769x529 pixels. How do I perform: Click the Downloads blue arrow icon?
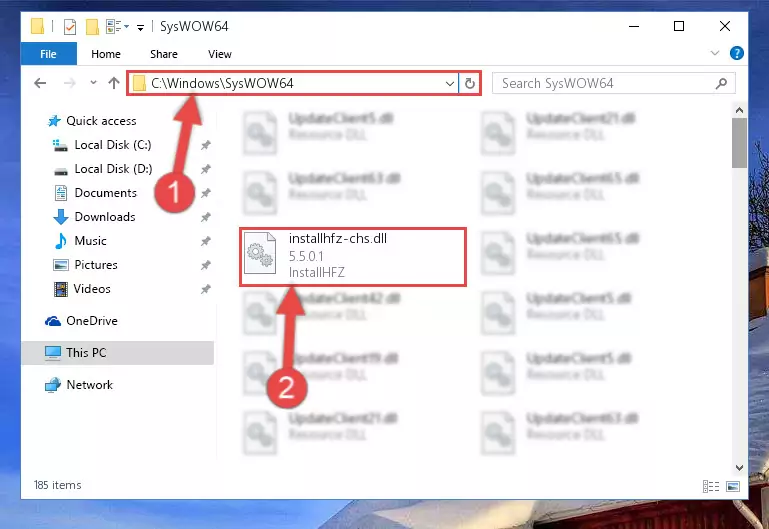pos(60,217)
